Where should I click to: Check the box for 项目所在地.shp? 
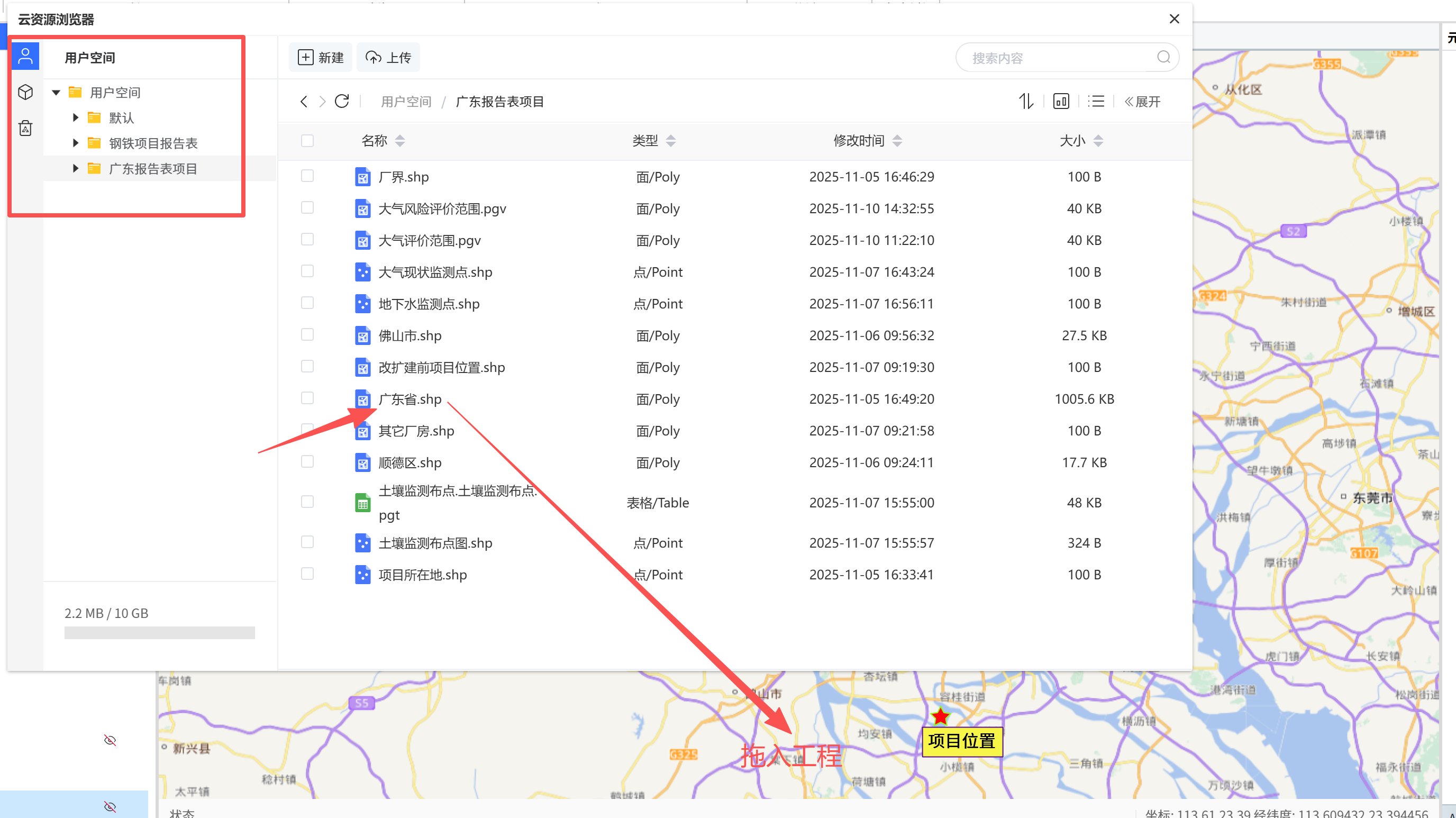point(307,574)
